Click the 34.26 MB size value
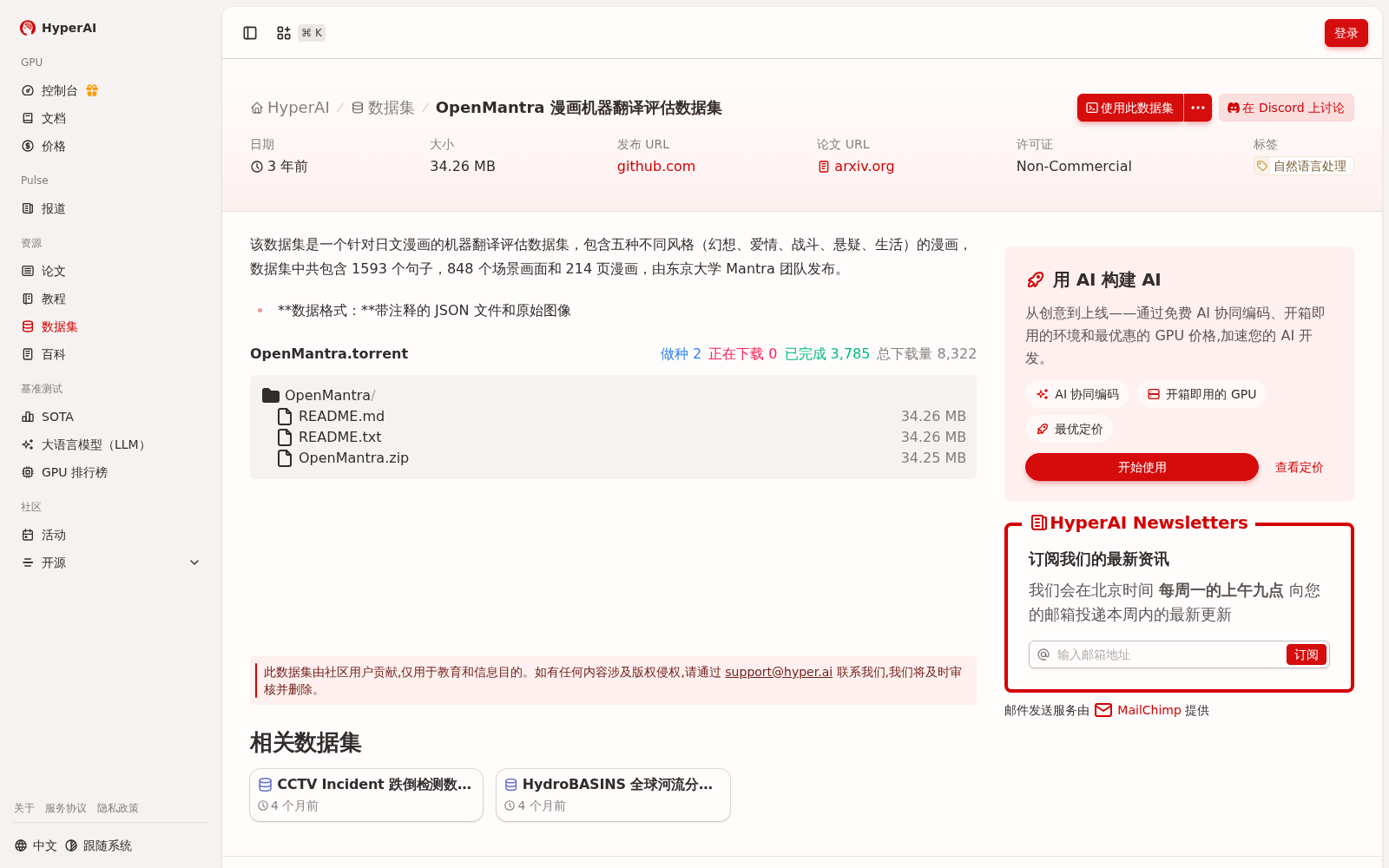1389x868 pixels. (463, 166)
